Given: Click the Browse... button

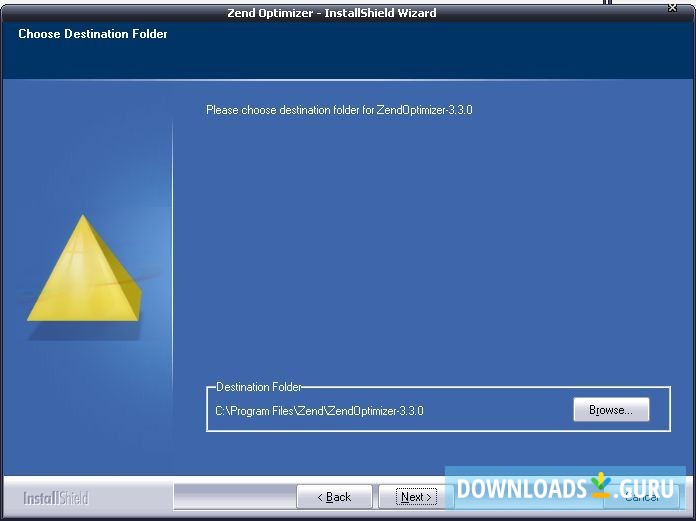Looking at the screenshot, I should 611,410.
